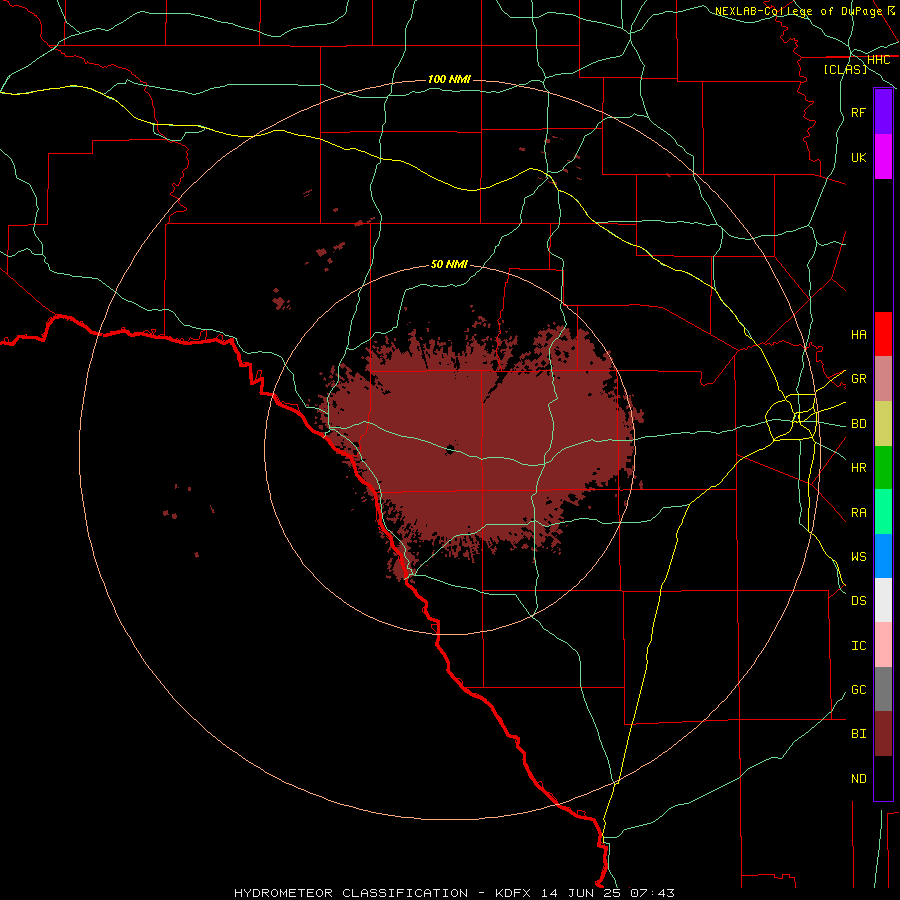The height and width of the screenshot is (900, 900).
Task: Click the HHC product code label
Action: click(878, 60)
